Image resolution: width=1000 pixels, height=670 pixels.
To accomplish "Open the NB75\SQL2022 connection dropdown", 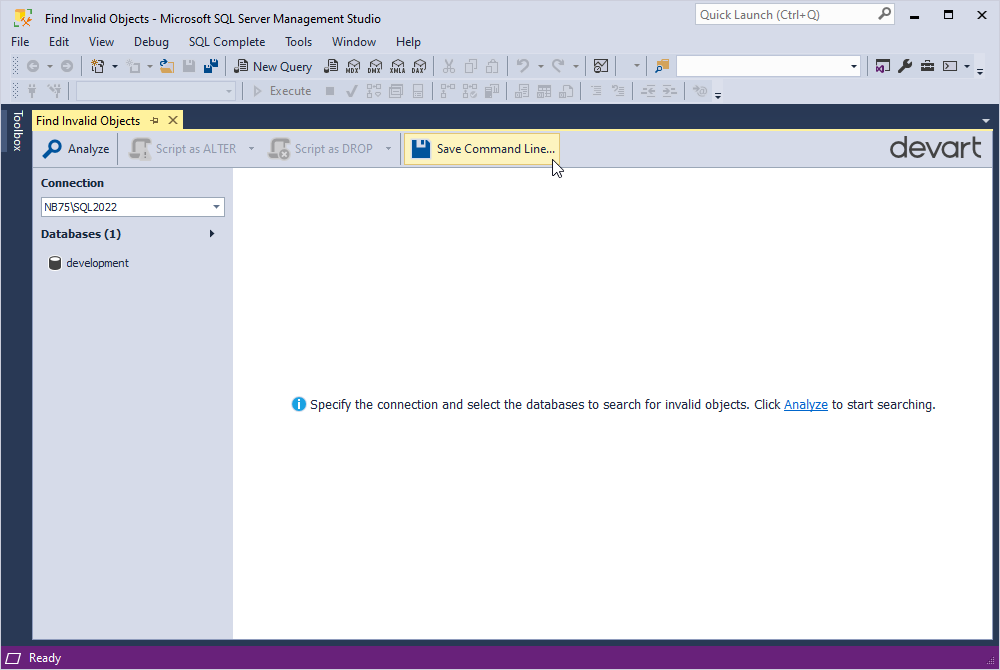I will (216, 207).
